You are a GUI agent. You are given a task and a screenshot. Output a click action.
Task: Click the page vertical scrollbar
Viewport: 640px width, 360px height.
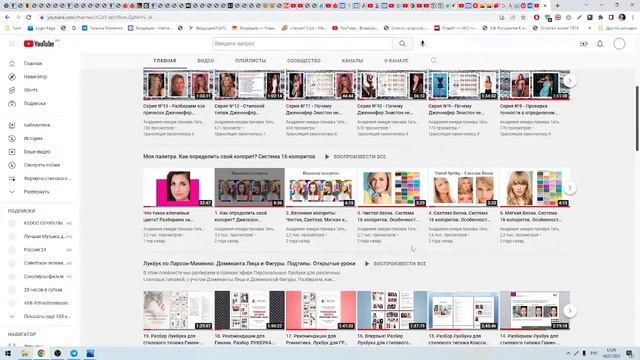point(637,118)
